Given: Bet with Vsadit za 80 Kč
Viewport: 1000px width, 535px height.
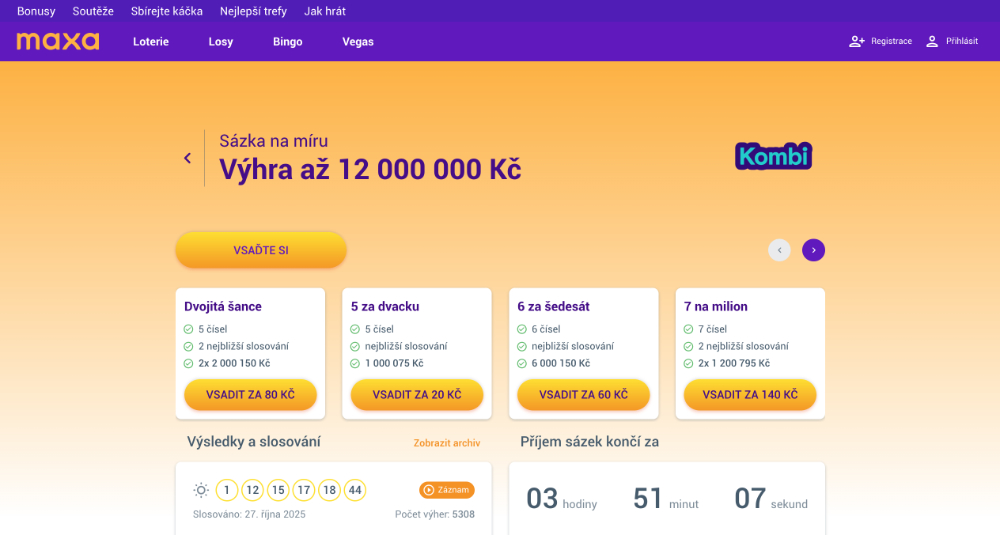Looking at the screenshot, I should point(250,395).
